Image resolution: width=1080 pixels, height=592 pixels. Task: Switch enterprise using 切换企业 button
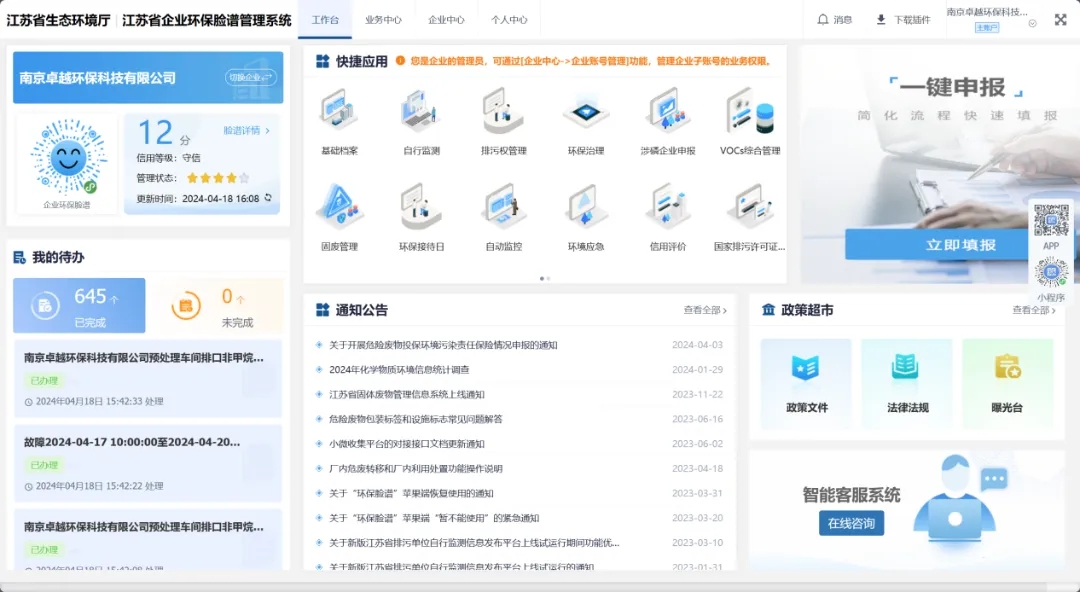[251, 78]
